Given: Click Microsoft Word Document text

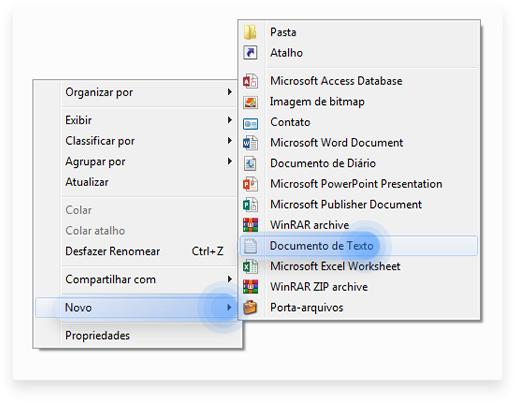Looking at the screenshot, I should click(337, 143).
